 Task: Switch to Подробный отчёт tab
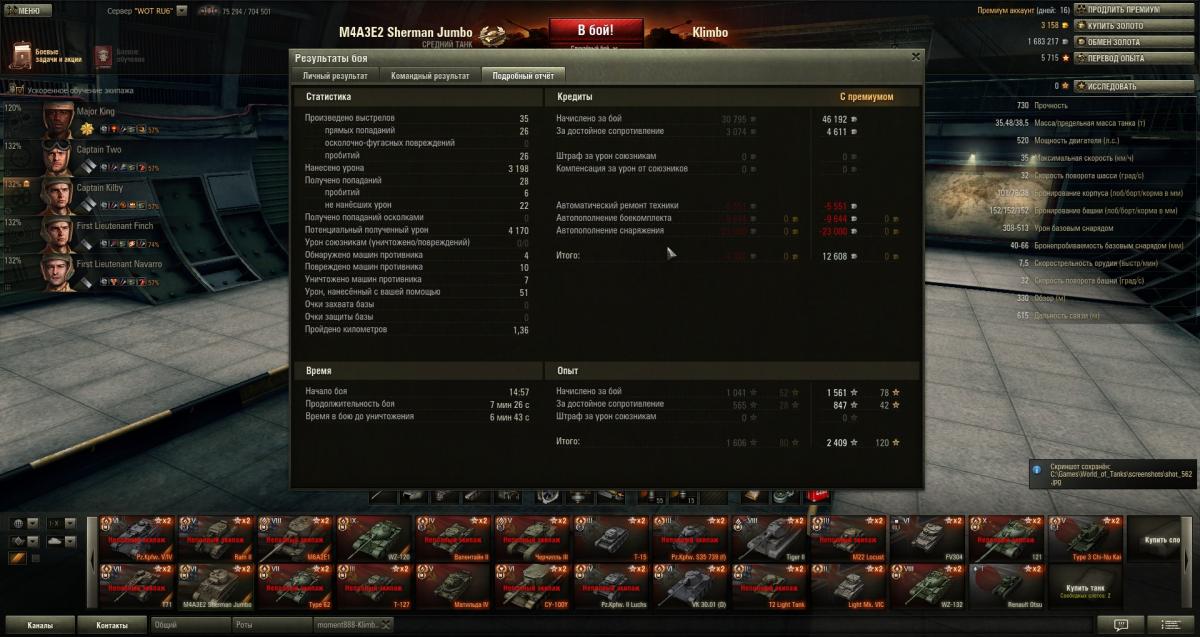[x=523, y=76]
